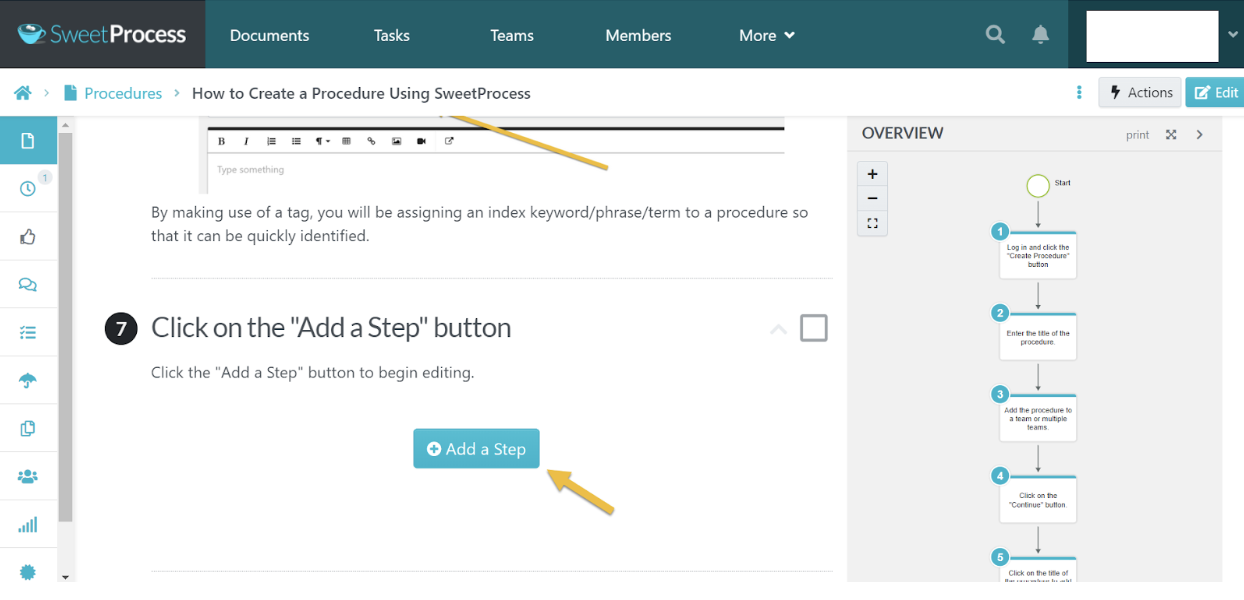Open the search magnifier in top bar
The height and width of the screenshot is (600, 1244).
(995, 35)
